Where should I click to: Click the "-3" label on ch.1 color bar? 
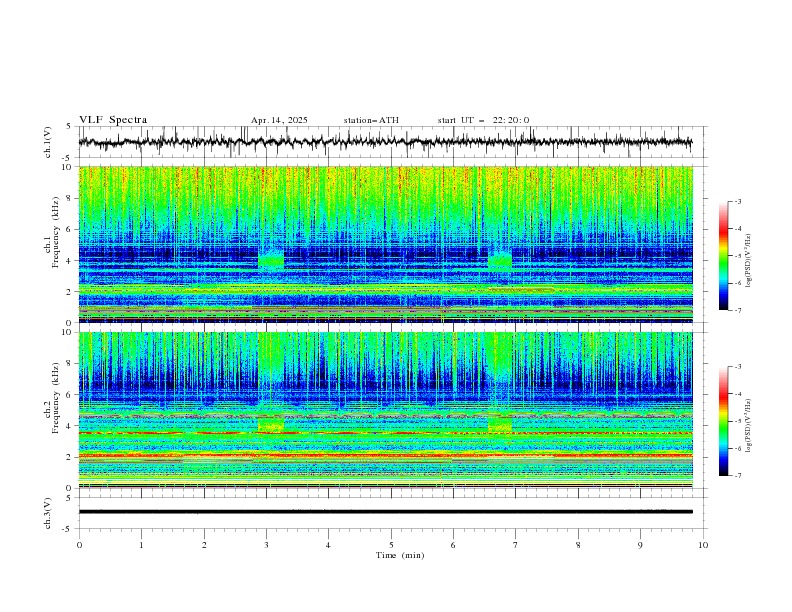[737, 201]
